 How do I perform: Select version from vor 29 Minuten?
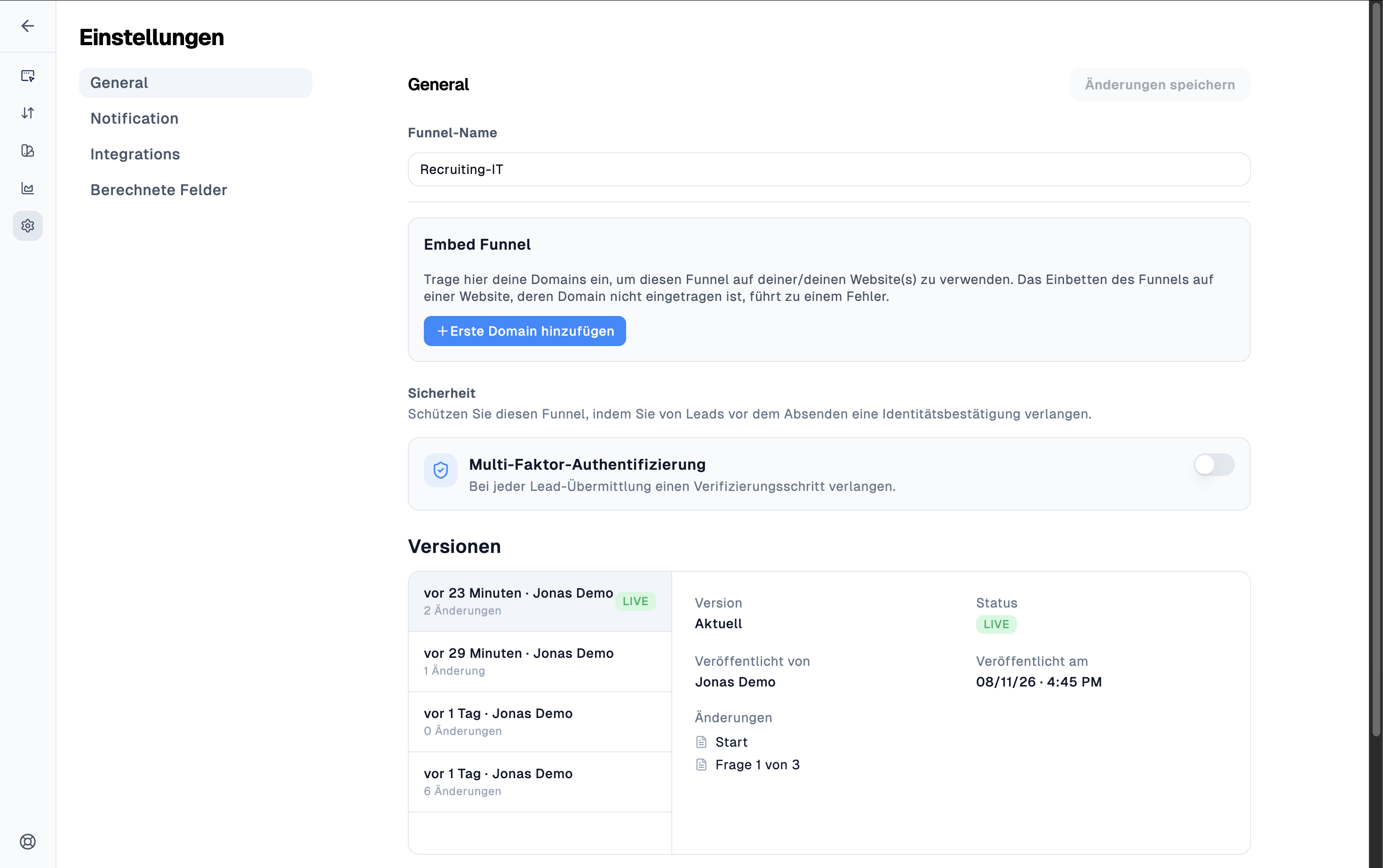[540, 661]
